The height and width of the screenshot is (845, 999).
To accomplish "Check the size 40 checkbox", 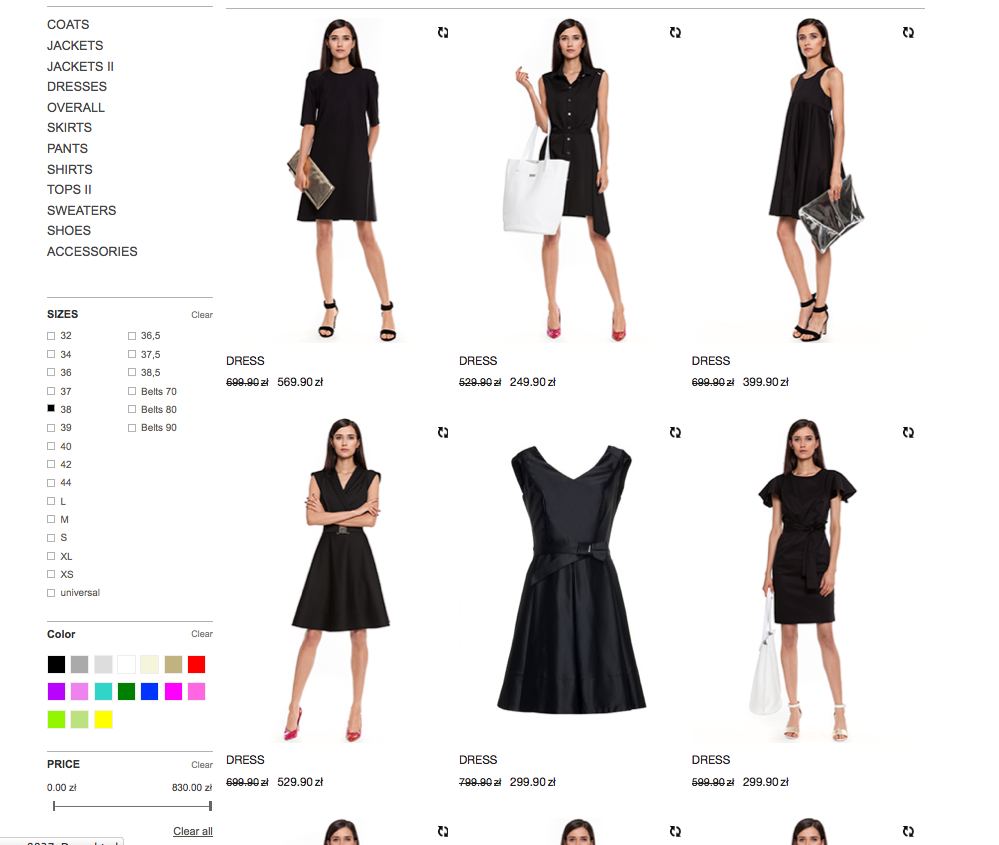I will point(51,446).
